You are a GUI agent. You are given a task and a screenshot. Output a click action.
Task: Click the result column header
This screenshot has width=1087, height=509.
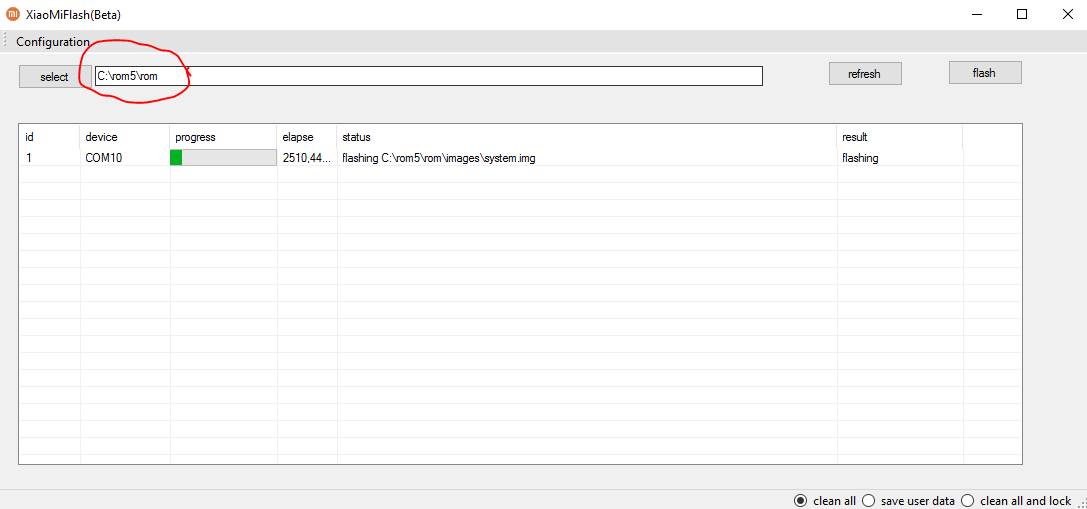point(900,137)
